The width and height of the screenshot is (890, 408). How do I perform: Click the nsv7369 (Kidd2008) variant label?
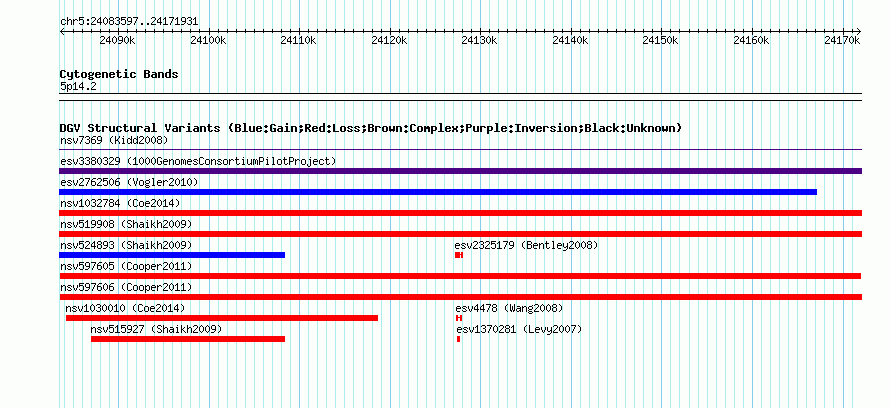(x=114, y=140)
